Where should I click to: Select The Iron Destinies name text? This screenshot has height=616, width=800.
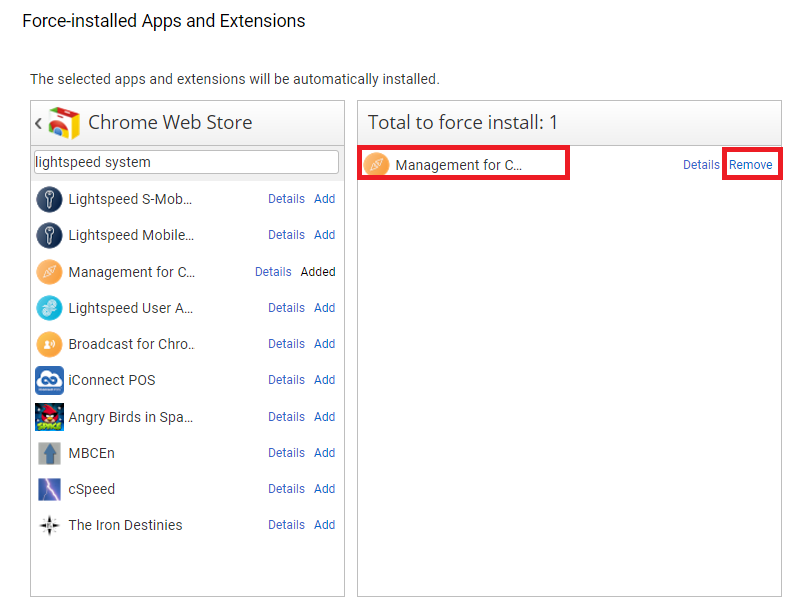click(x=125, y=525)
